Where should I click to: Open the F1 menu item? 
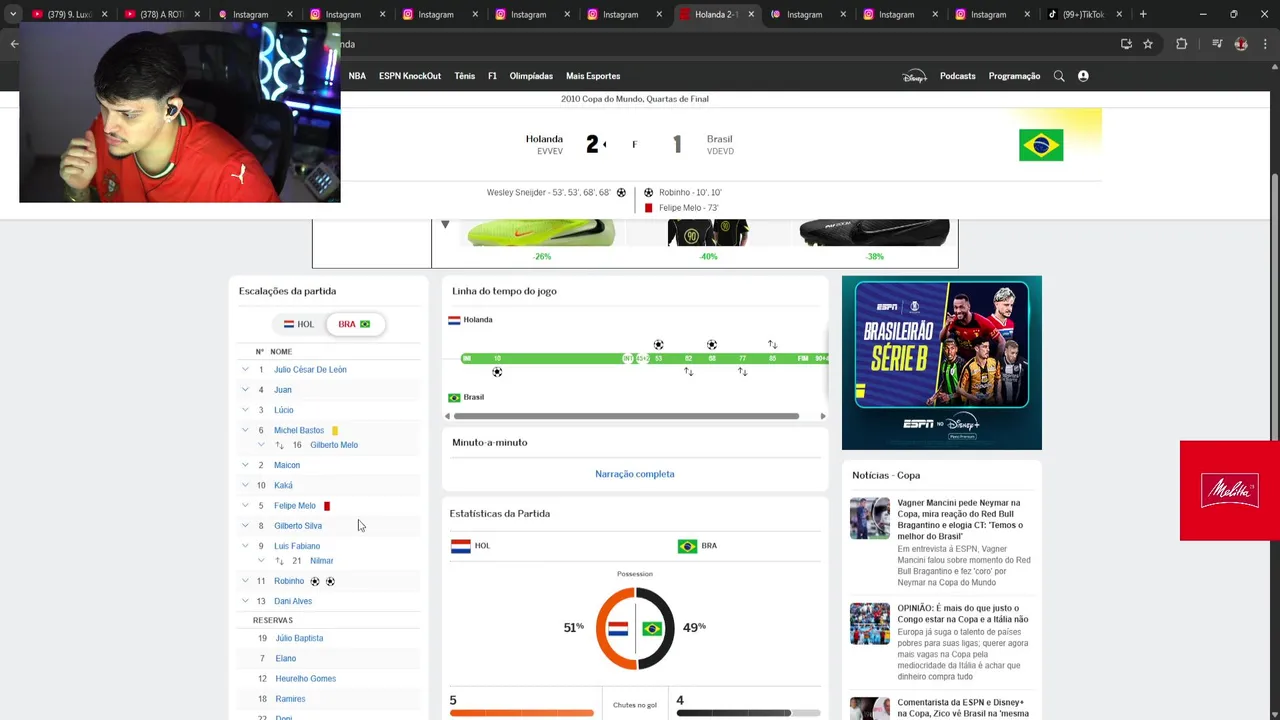click(x=492, y=76)
